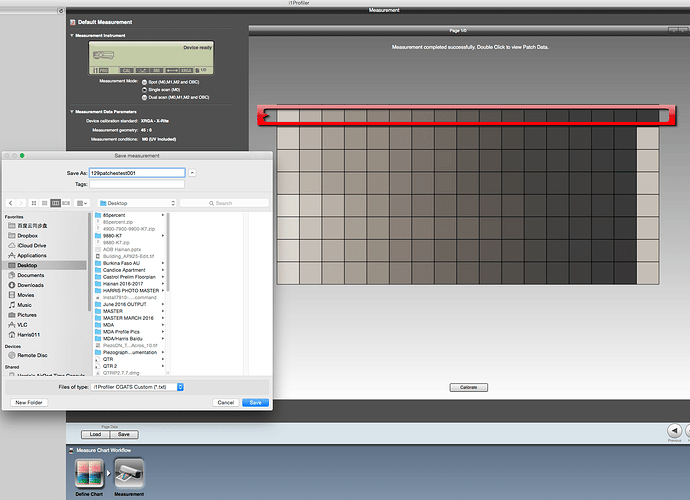Click the Save As filename field

click(137, 173)
